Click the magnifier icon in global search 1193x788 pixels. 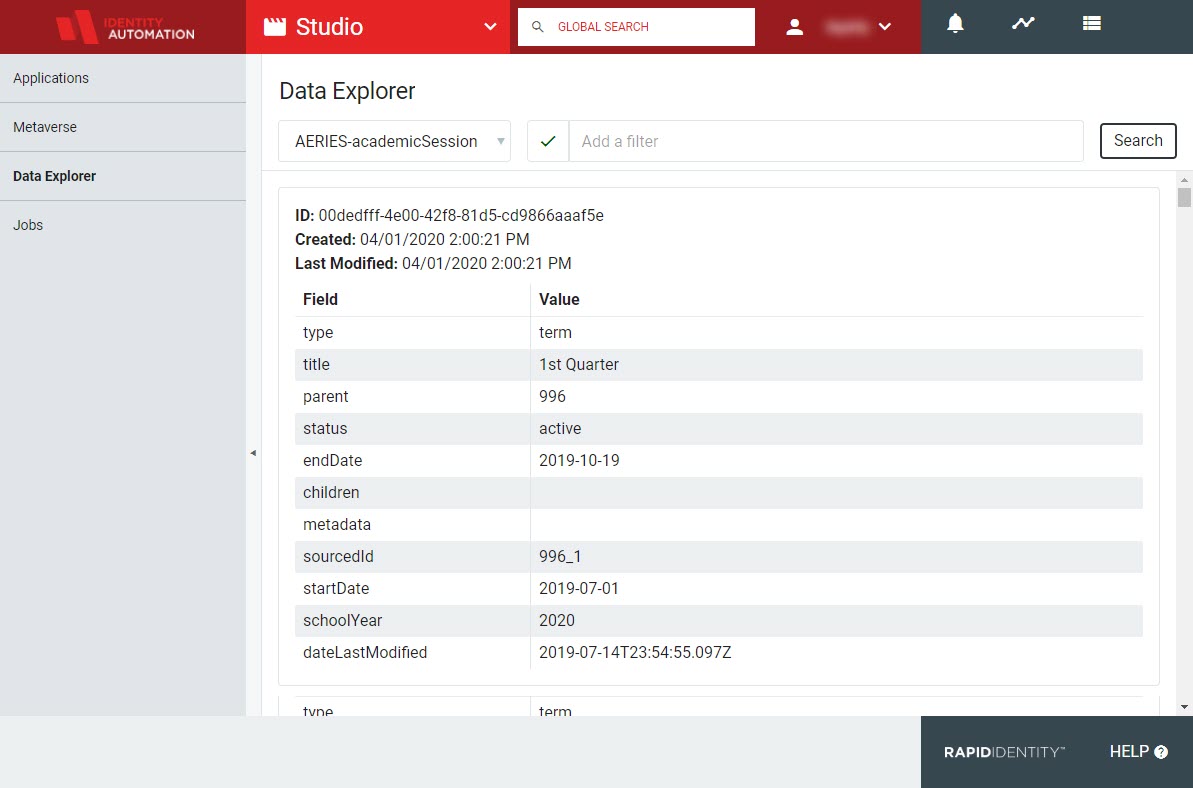pyautogui.click(x=538, y=27)
